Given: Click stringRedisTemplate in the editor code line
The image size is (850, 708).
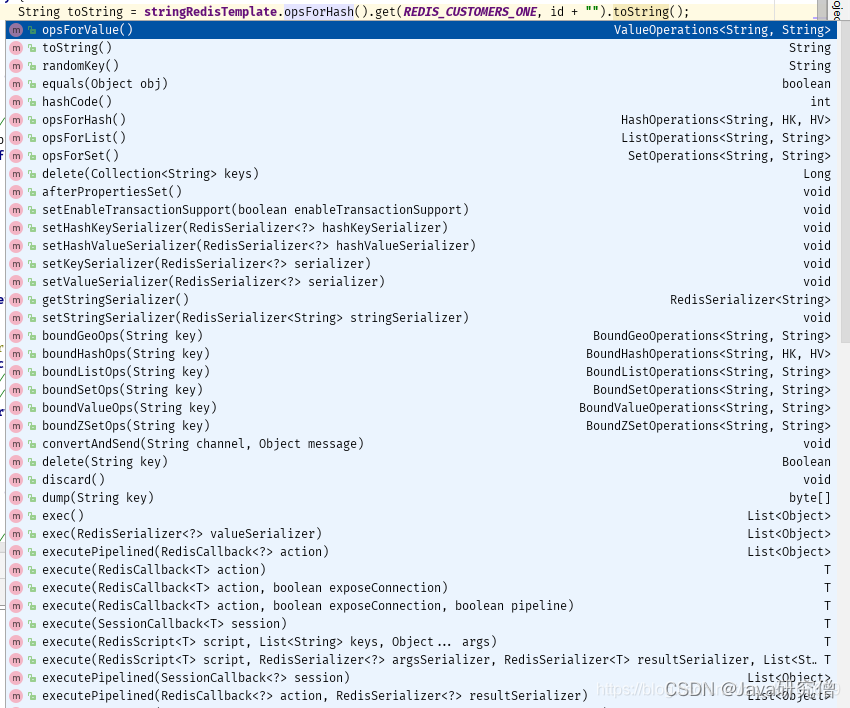Looking at the screenshot, I should 210,11.
